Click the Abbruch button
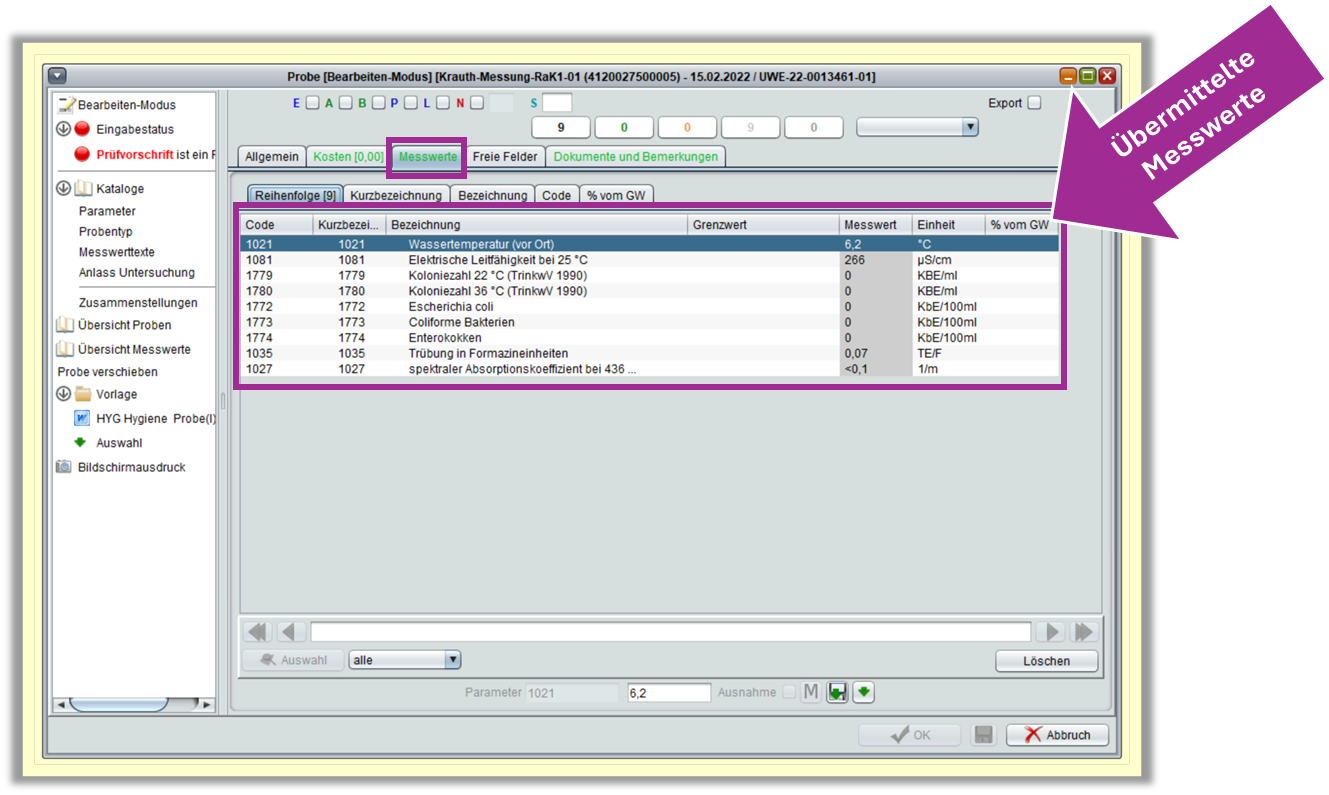This screenshot has height=795, width=1329. coord(1058,735)
